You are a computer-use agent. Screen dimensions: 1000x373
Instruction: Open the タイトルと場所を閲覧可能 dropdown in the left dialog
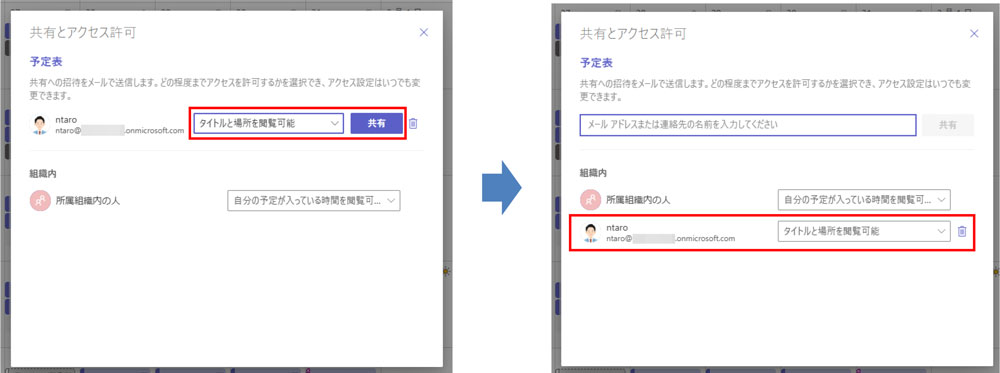coord(269,124)
